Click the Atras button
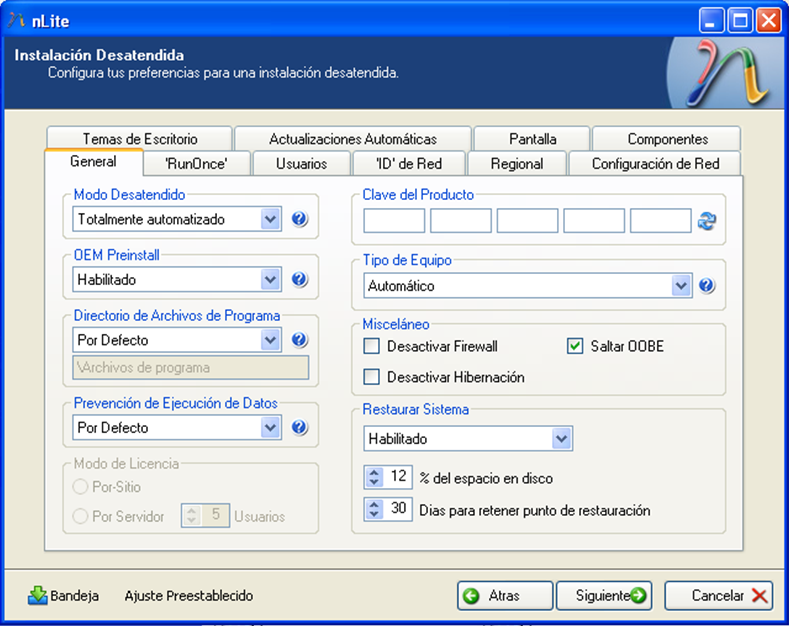 pyautogui.click(x=505, y=595)
